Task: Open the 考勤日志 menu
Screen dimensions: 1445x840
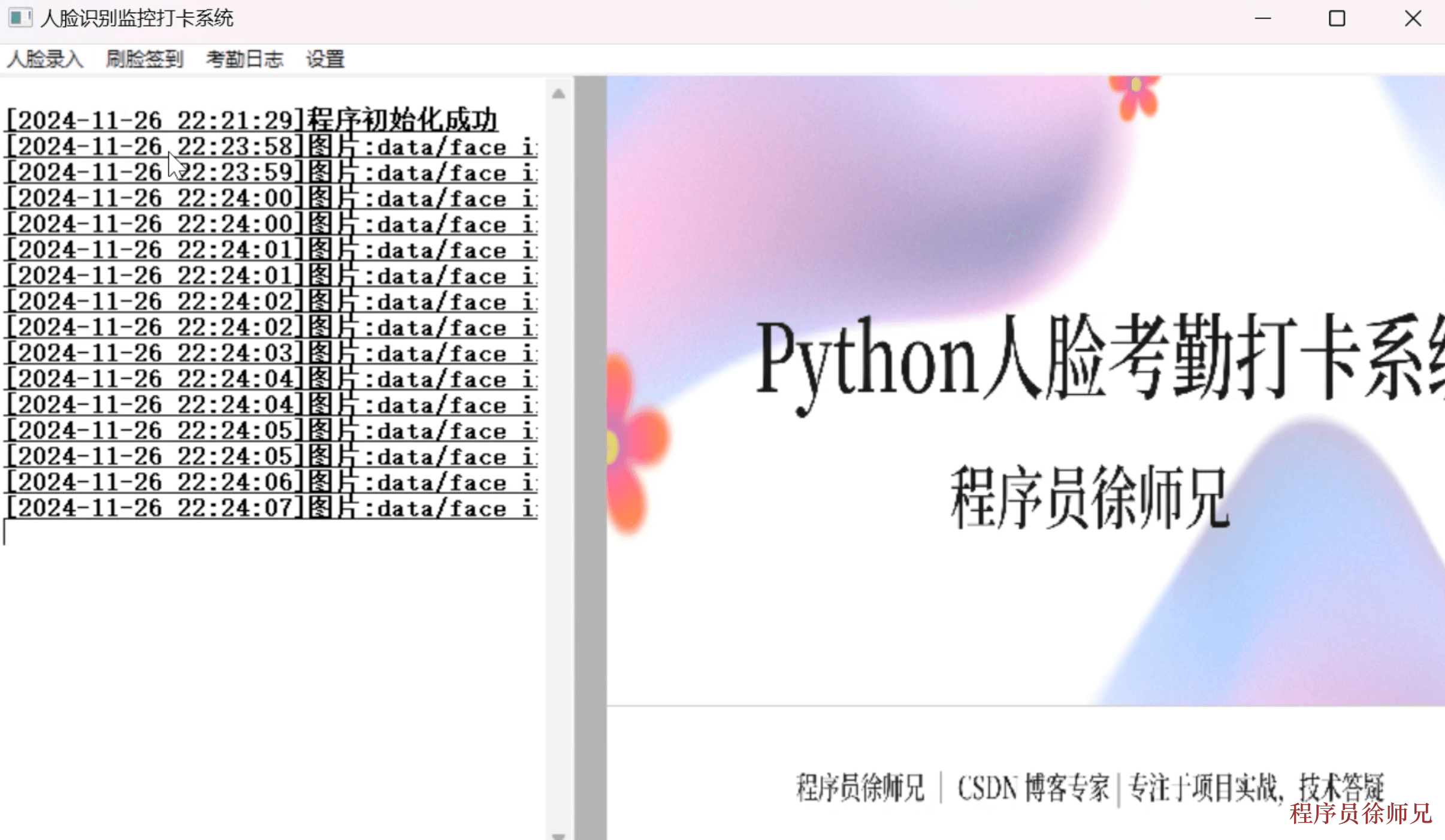Action: click(244, 59)
